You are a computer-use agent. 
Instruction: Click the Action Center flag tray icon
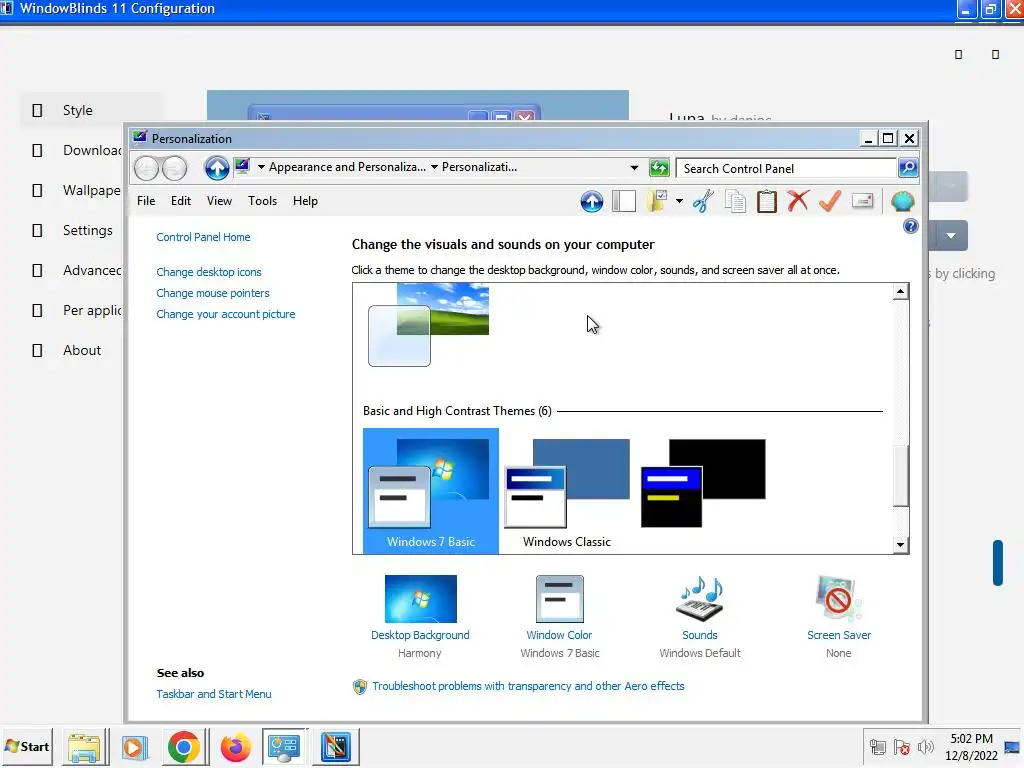[x=902, y=746]
